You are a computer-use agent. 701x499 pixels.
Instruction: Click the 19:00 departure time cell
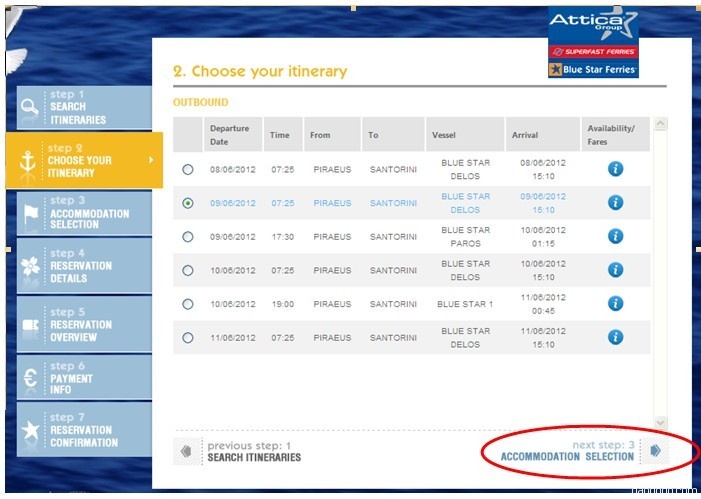(283, 304)
